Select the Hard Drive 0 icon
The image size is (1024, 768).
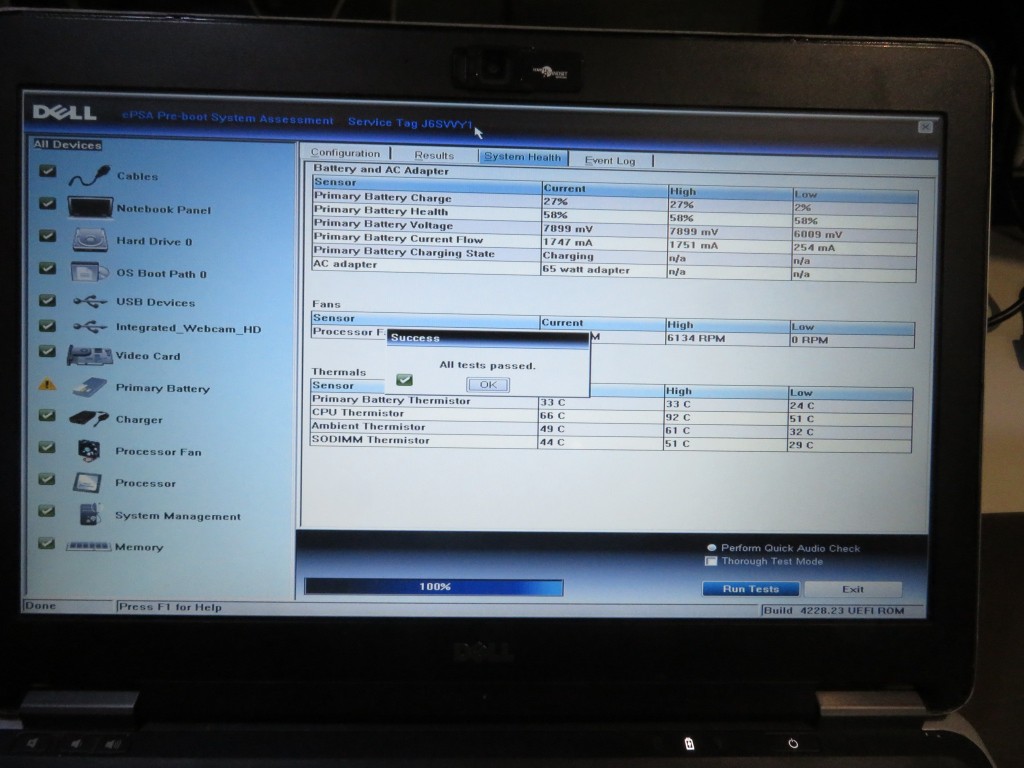[x=90, y=240]
